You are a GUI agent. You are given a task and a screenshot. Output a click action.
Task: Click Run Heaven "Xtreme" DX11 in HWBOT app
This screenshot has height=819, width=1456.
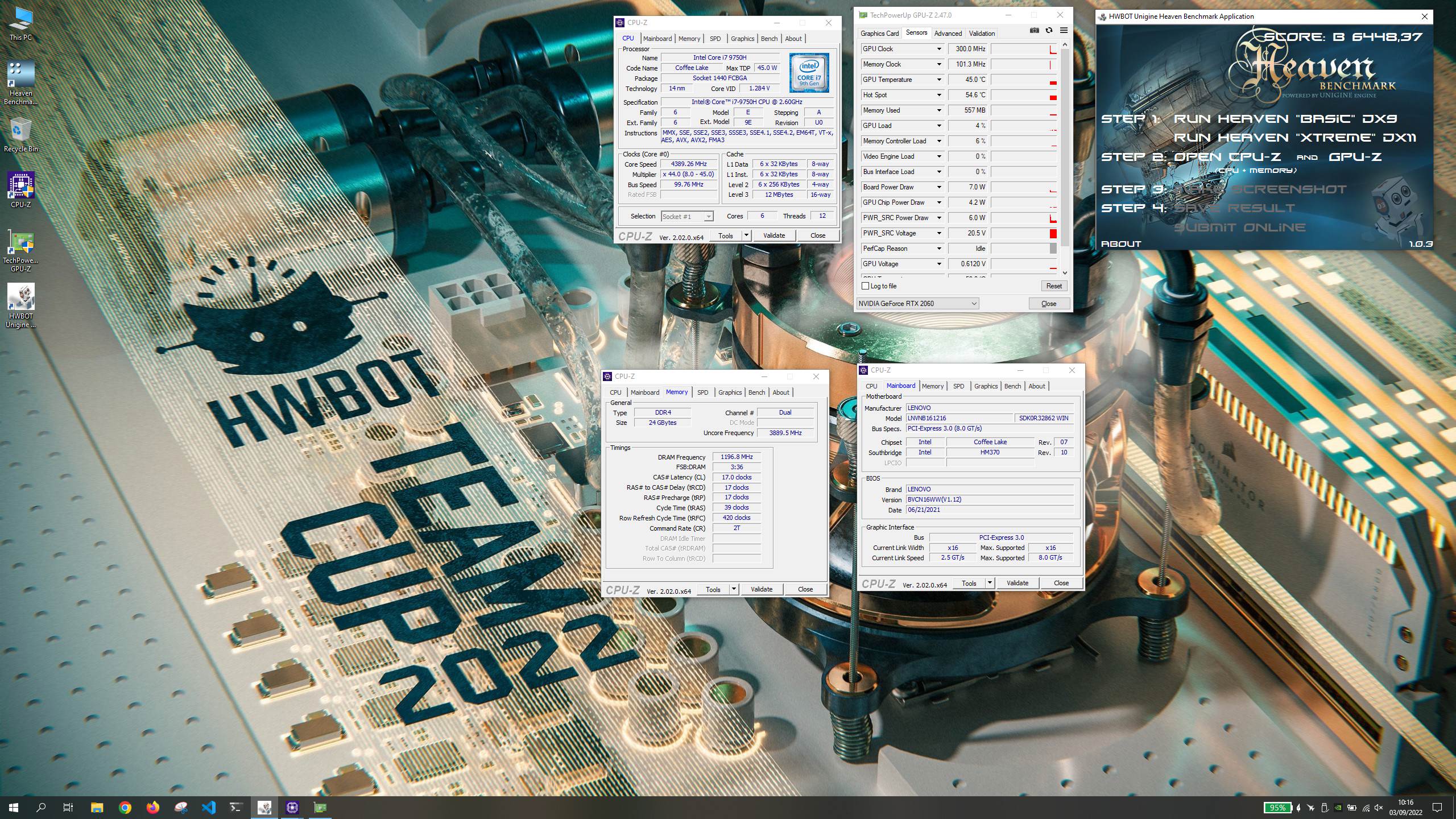(1295, 138)
